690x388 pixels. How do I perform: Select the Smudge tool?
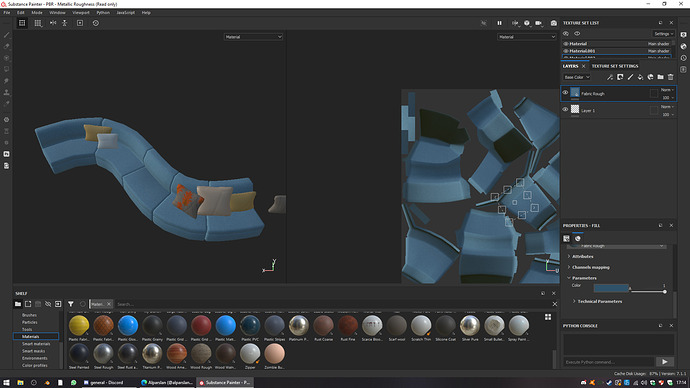tap(7, 81)
